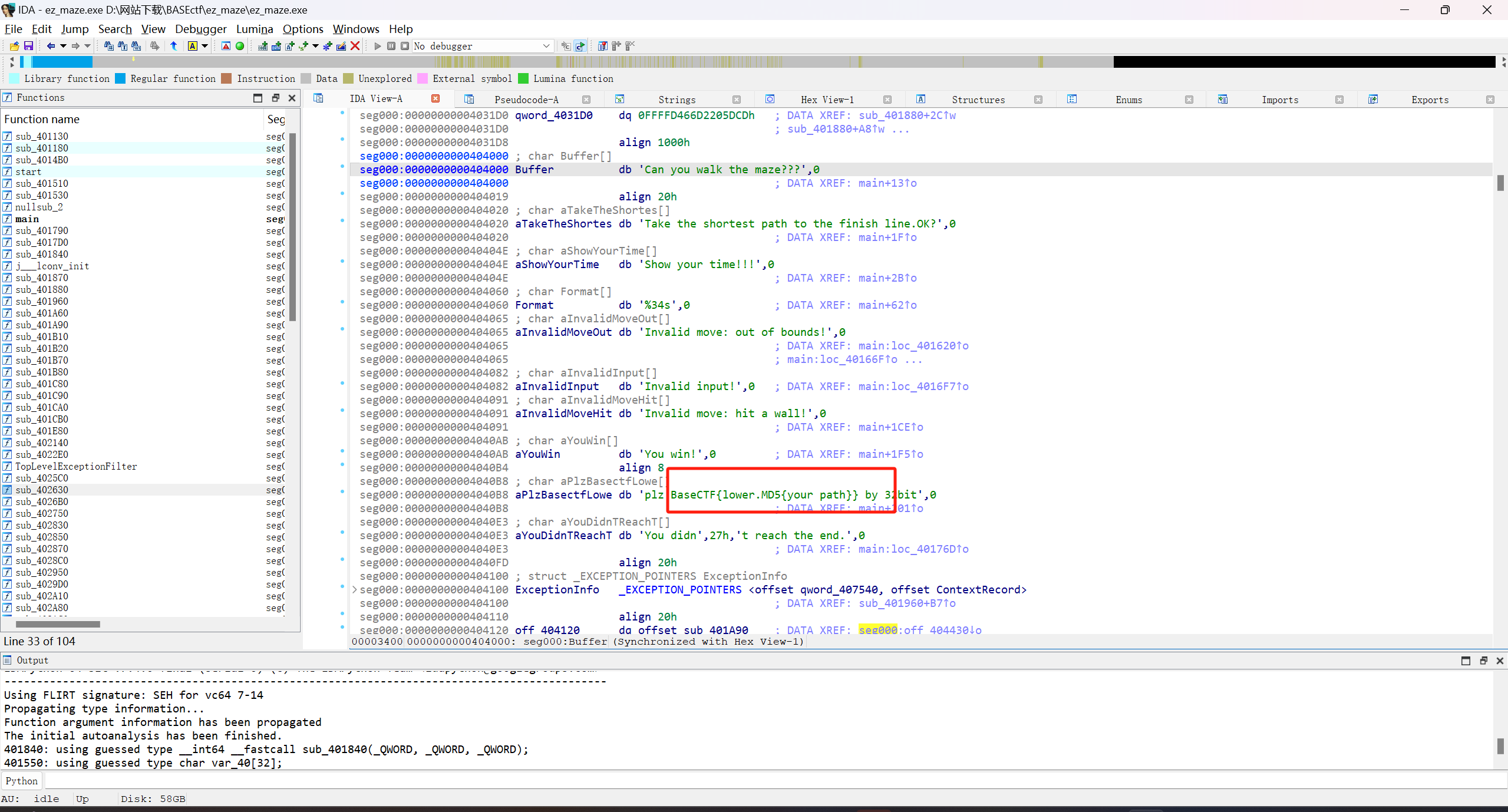Select main in the Functions list
The image size is (1508, 812).
coord(27,219)
